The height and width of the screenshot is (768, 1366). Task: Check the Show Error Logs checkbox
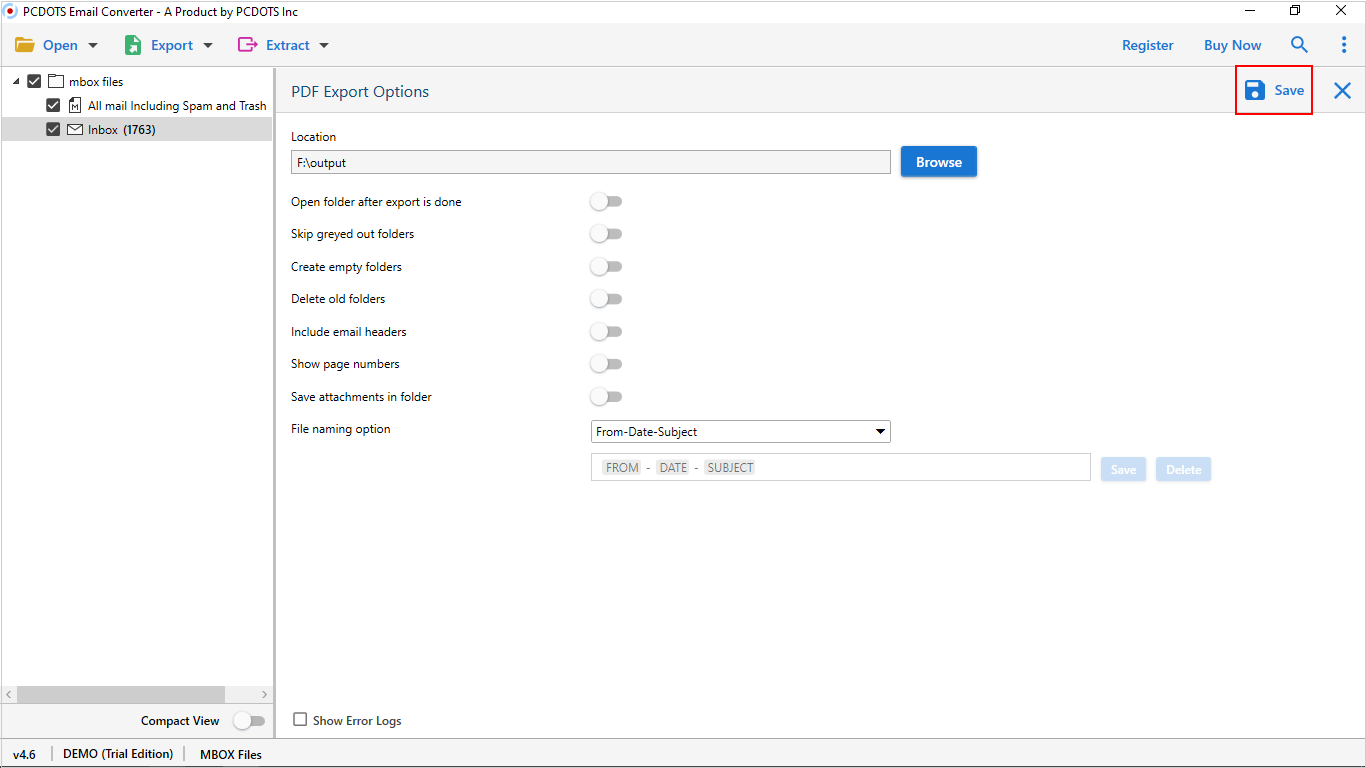[300, 719]
